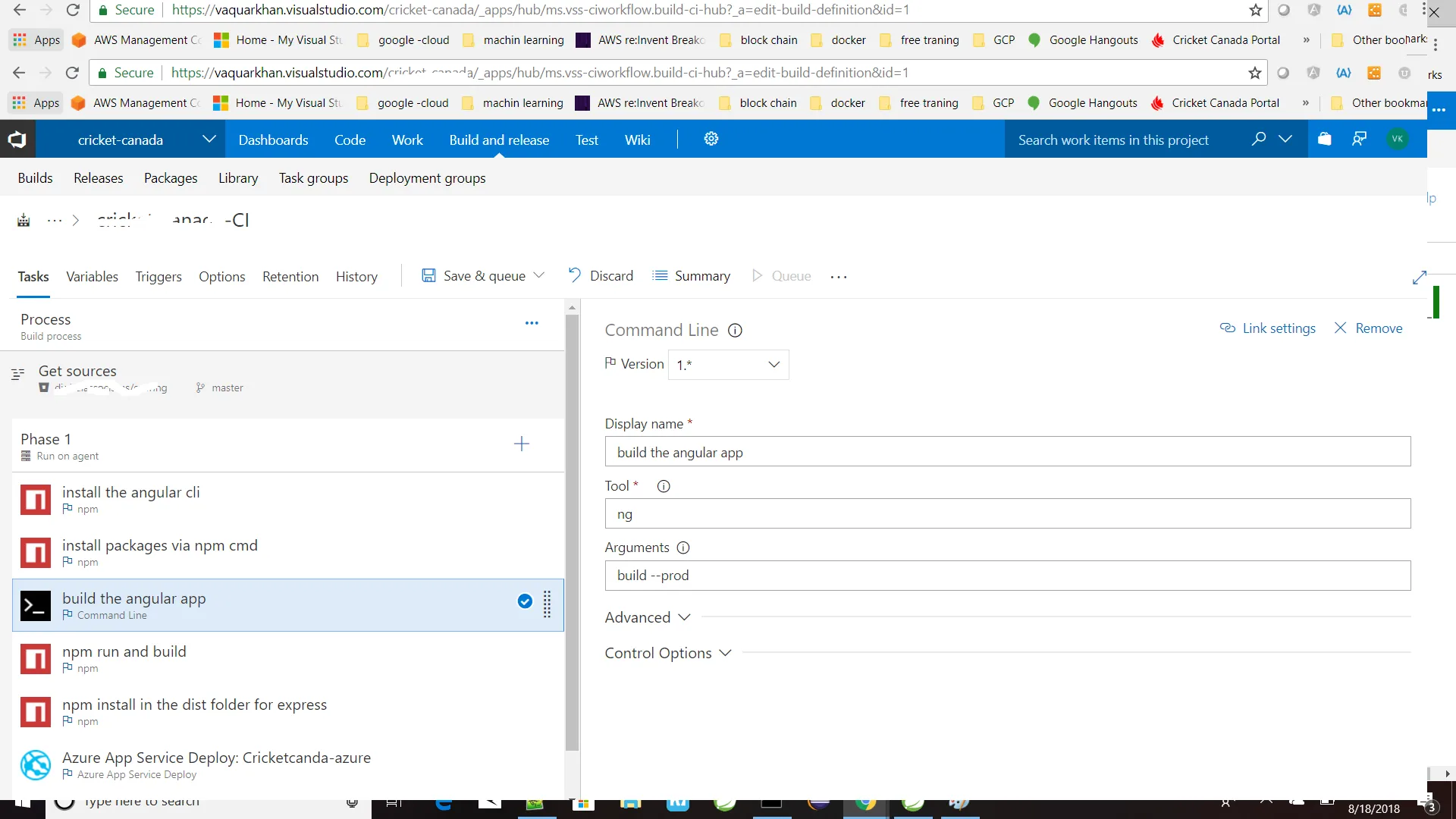1456x819 pixels.
Task: Open the cricket-canada project dropdown
Action: [209, 140]
